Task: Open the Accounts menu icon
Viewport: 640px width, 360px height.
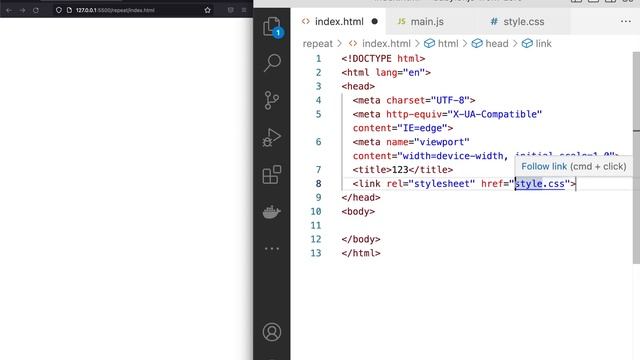Action: 272,332
